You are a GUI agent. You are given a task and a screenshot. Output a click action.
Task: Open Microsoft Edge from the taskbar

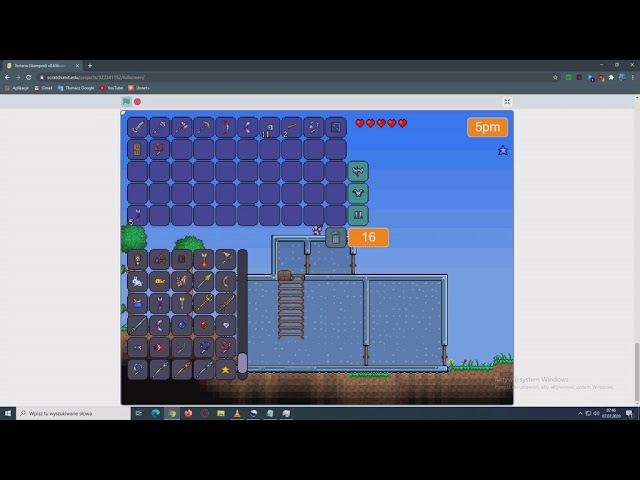coord(156,413)
